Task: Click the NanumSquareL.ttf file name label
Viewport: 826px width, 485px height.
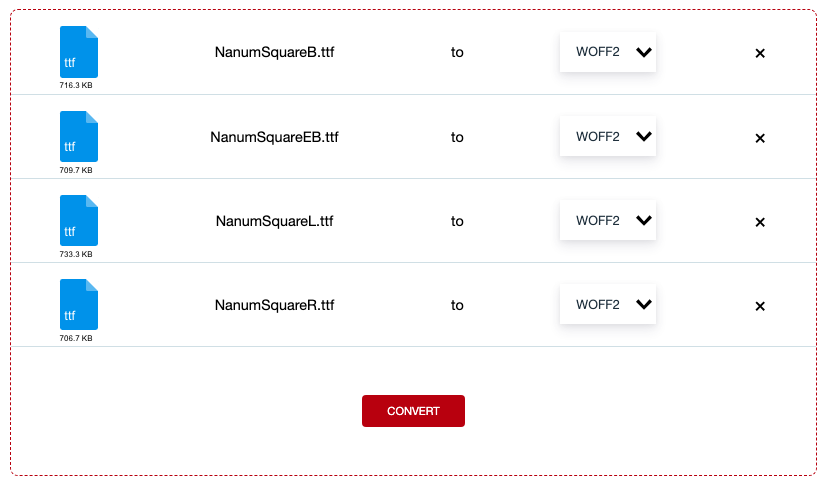Action: point(274,221)
